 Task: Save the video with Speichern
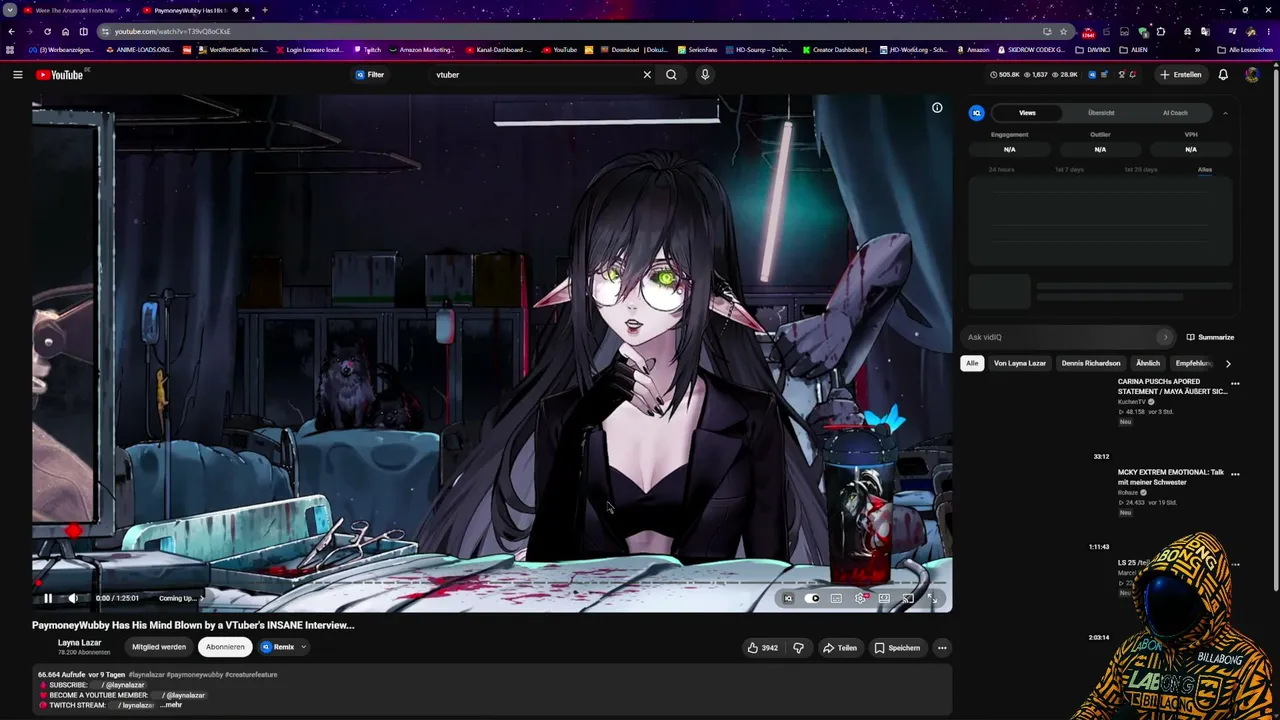coord(897,648)
